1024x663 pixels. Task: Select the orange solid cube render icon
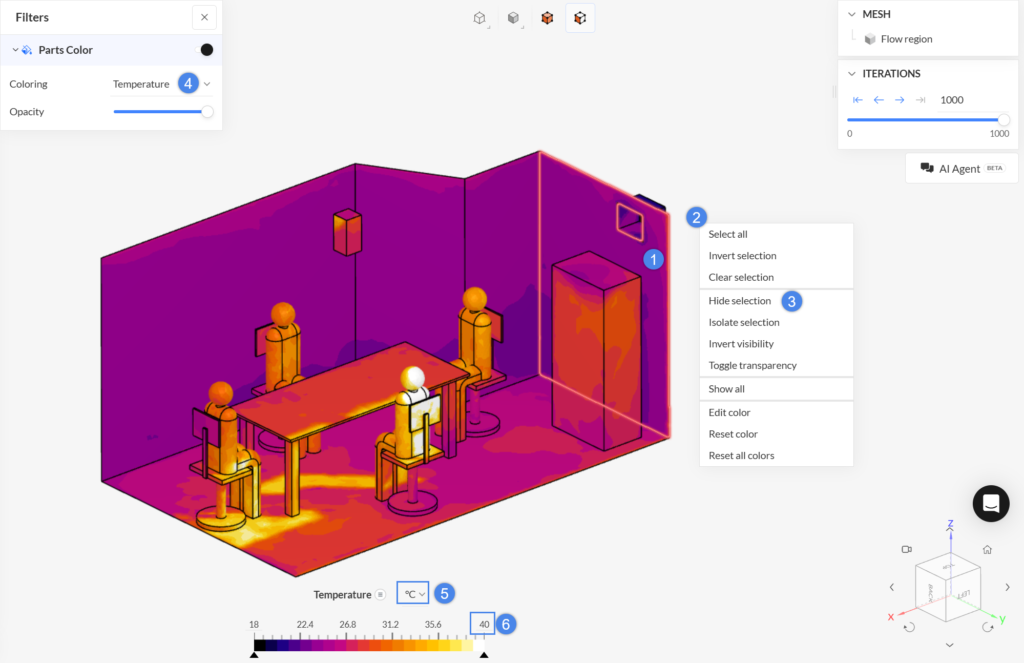click(547, 18)
